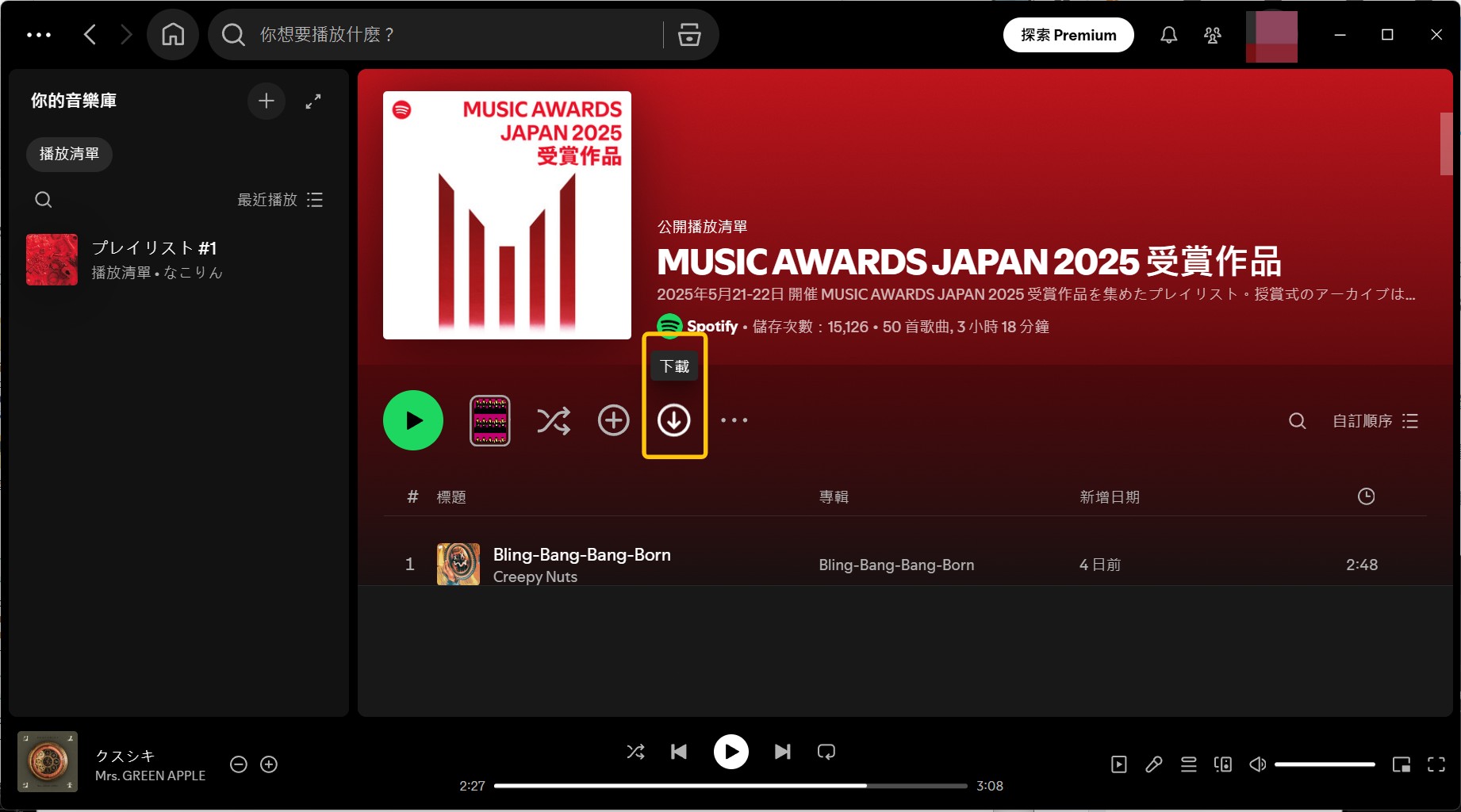The height and width of the screenshot is (812, 1461).
Task: Open the playlist video preview thumbnail
Action: pos(490,420)
